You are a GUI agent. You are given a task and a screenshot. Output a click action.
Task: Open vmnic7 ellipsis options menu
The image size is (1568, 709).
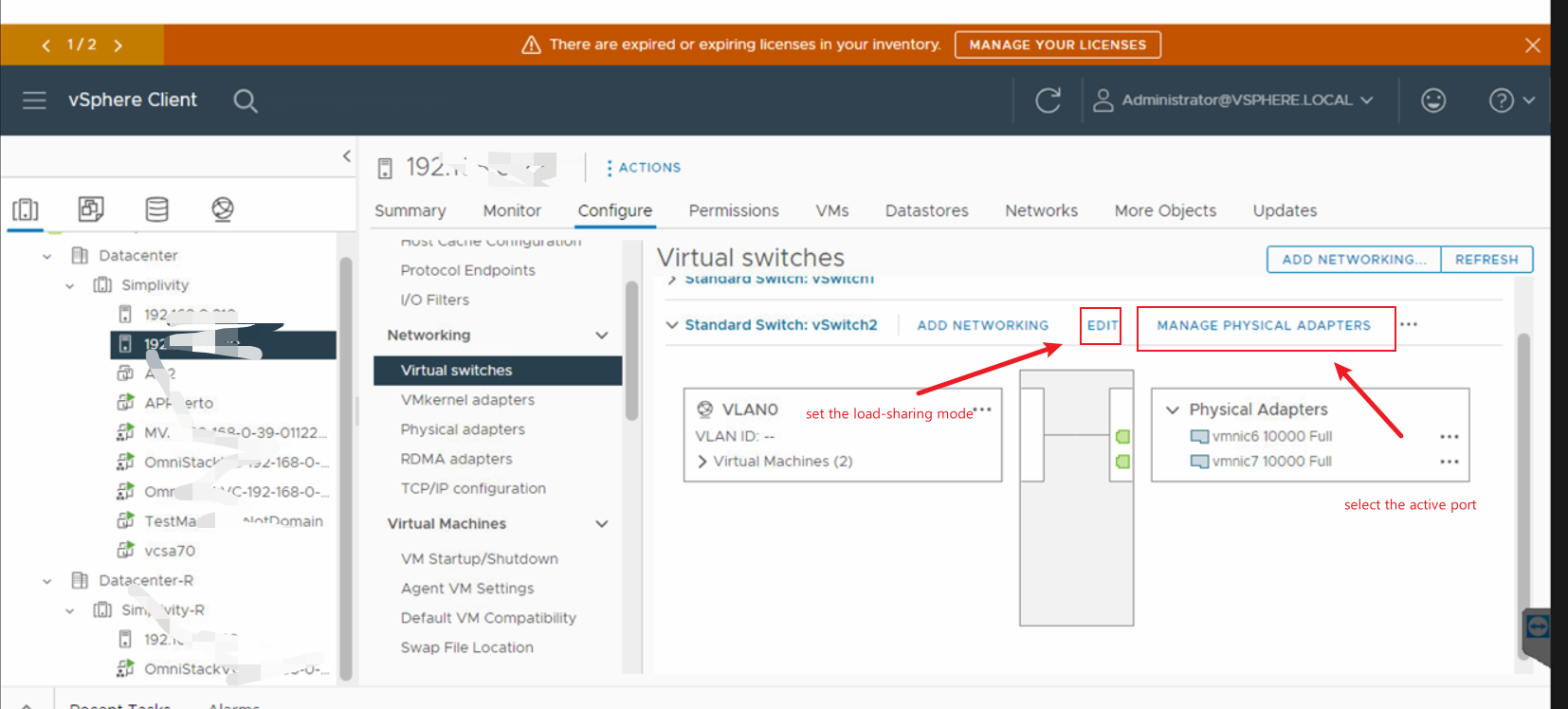click(1449, 462)
